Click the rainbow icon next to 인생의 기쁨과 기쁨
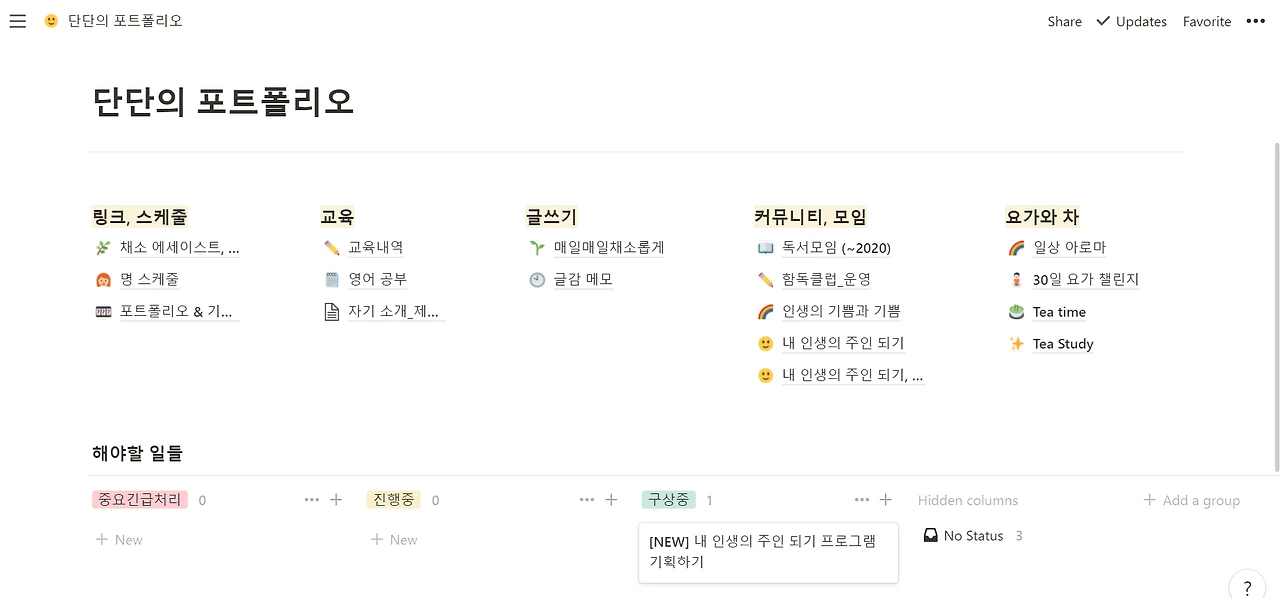The image size is (1280, 598). 764,311
